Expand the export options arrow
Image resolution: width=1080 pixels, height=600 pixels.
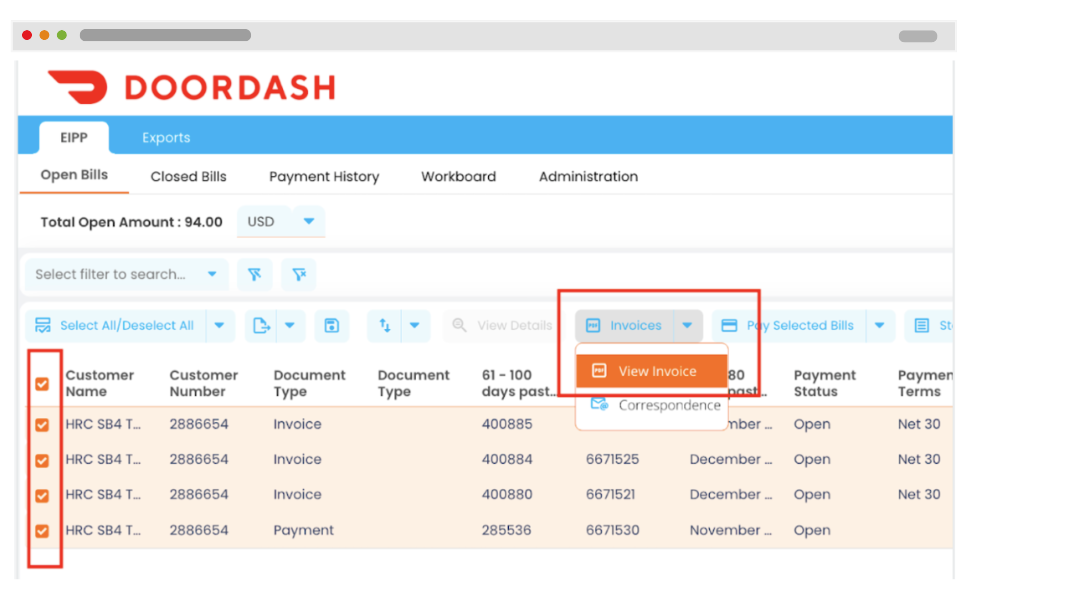pos(290,325)
